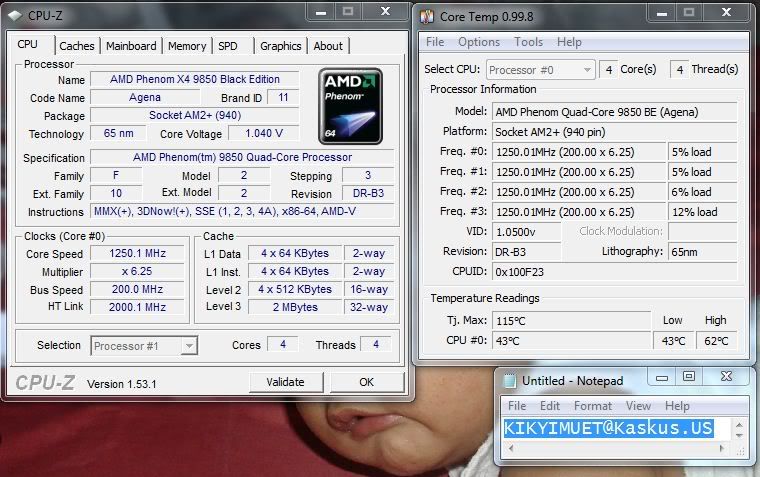Click the Level 2 cache value 4 x 512 KBytes

tap(295, 289)
